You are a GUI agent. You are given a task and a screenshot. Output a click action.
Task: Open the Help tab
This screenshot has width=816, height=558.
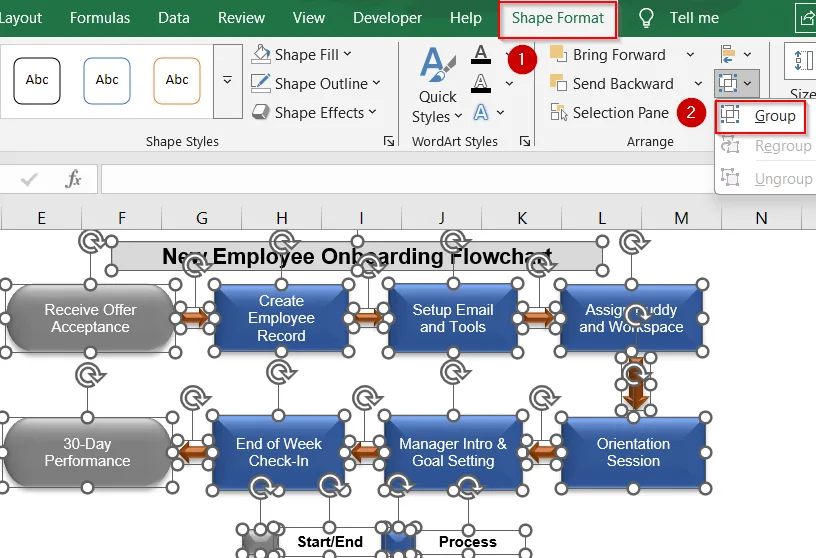click(x=466, y=18)
